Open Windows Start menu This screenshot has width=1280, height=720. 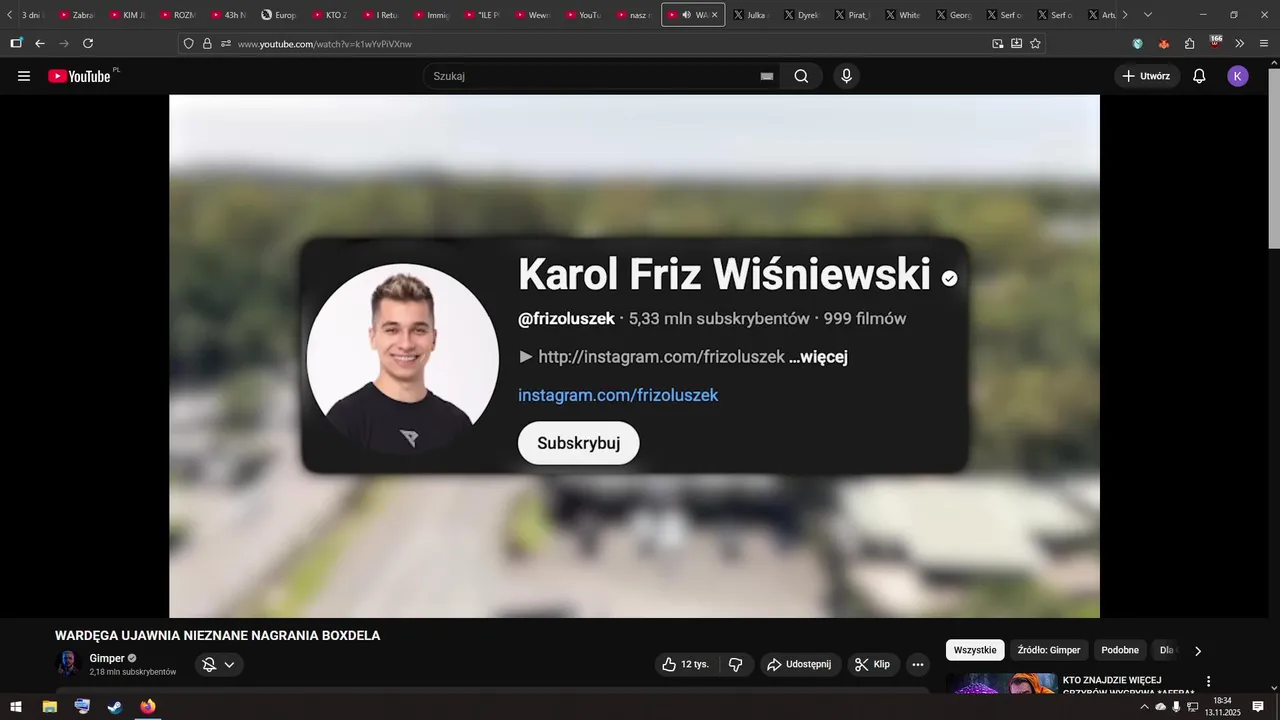point(16,707)
